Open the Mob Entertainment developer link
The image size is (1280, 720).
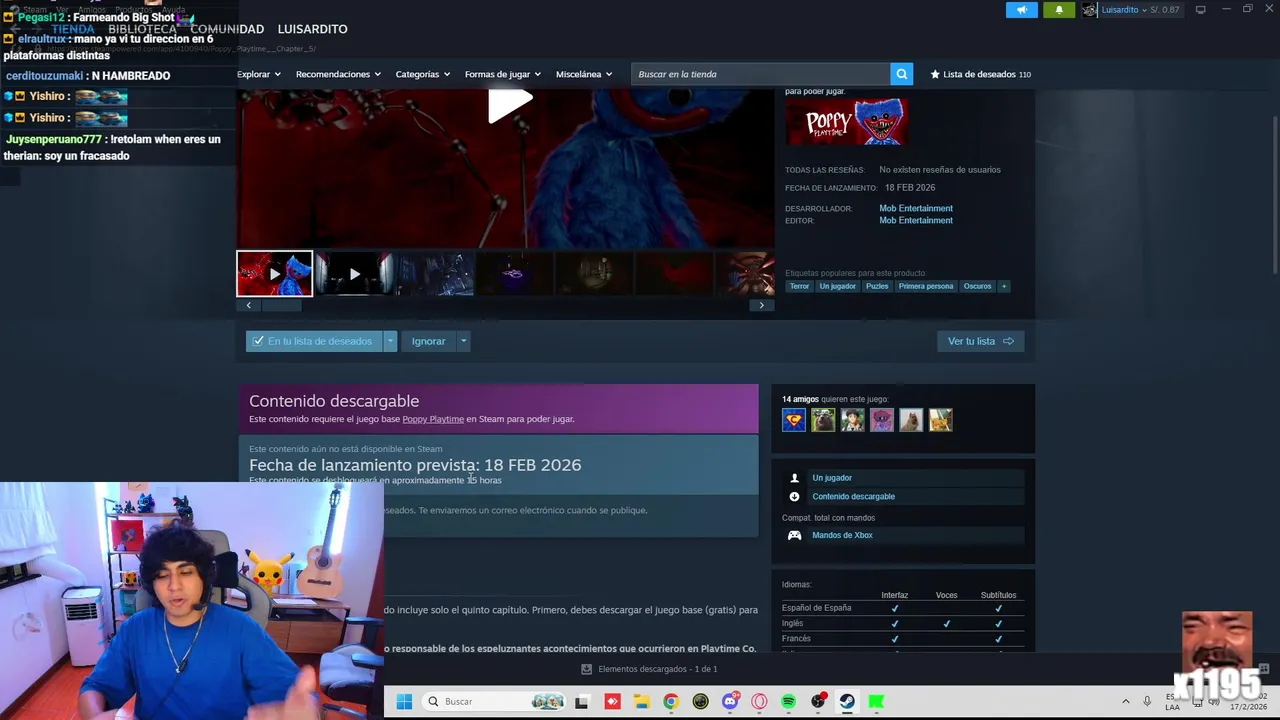point(916,208)
